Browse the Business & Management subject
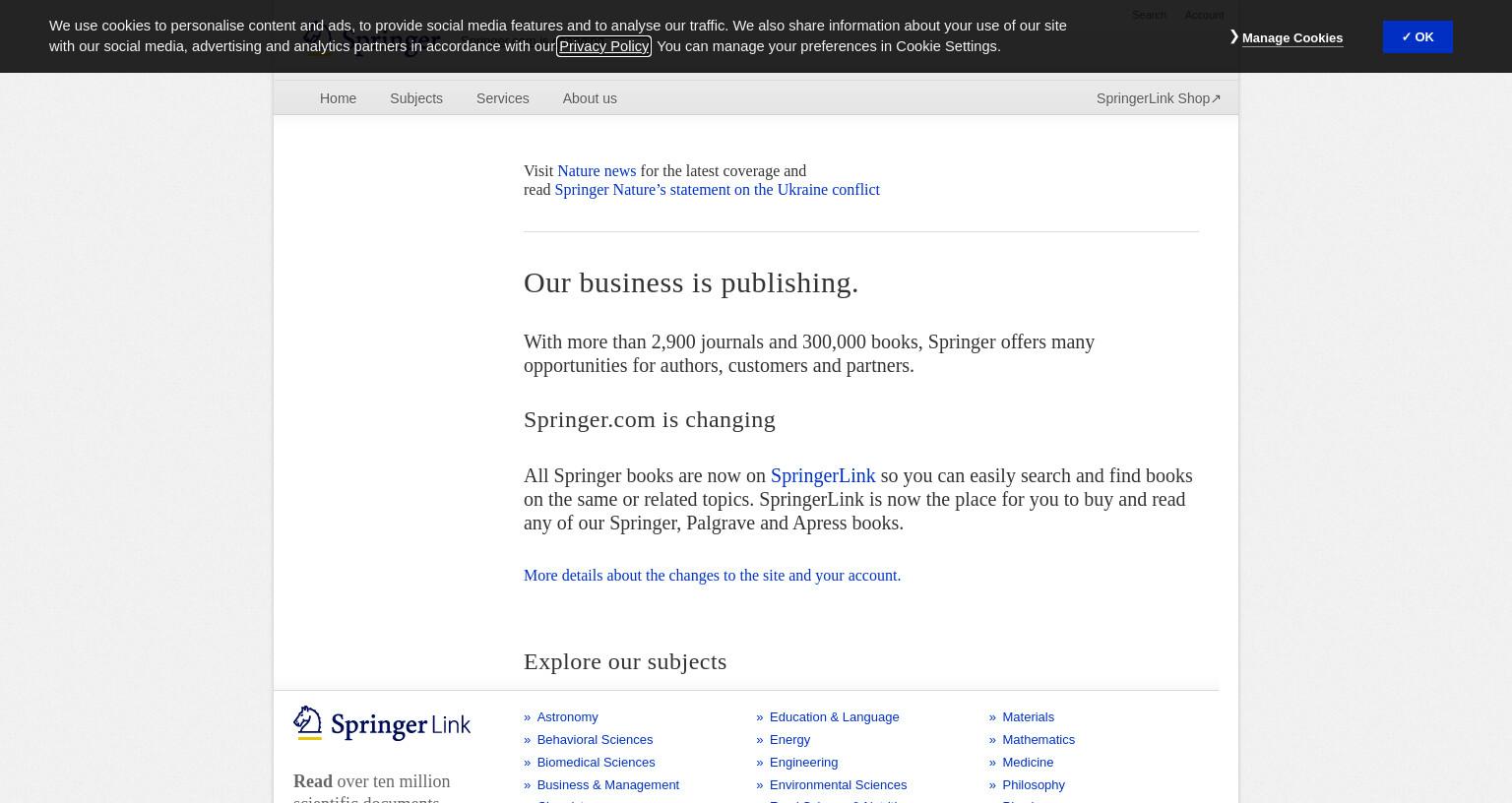This screenshot has height=803, width=1512. click(x=607, y=784)
